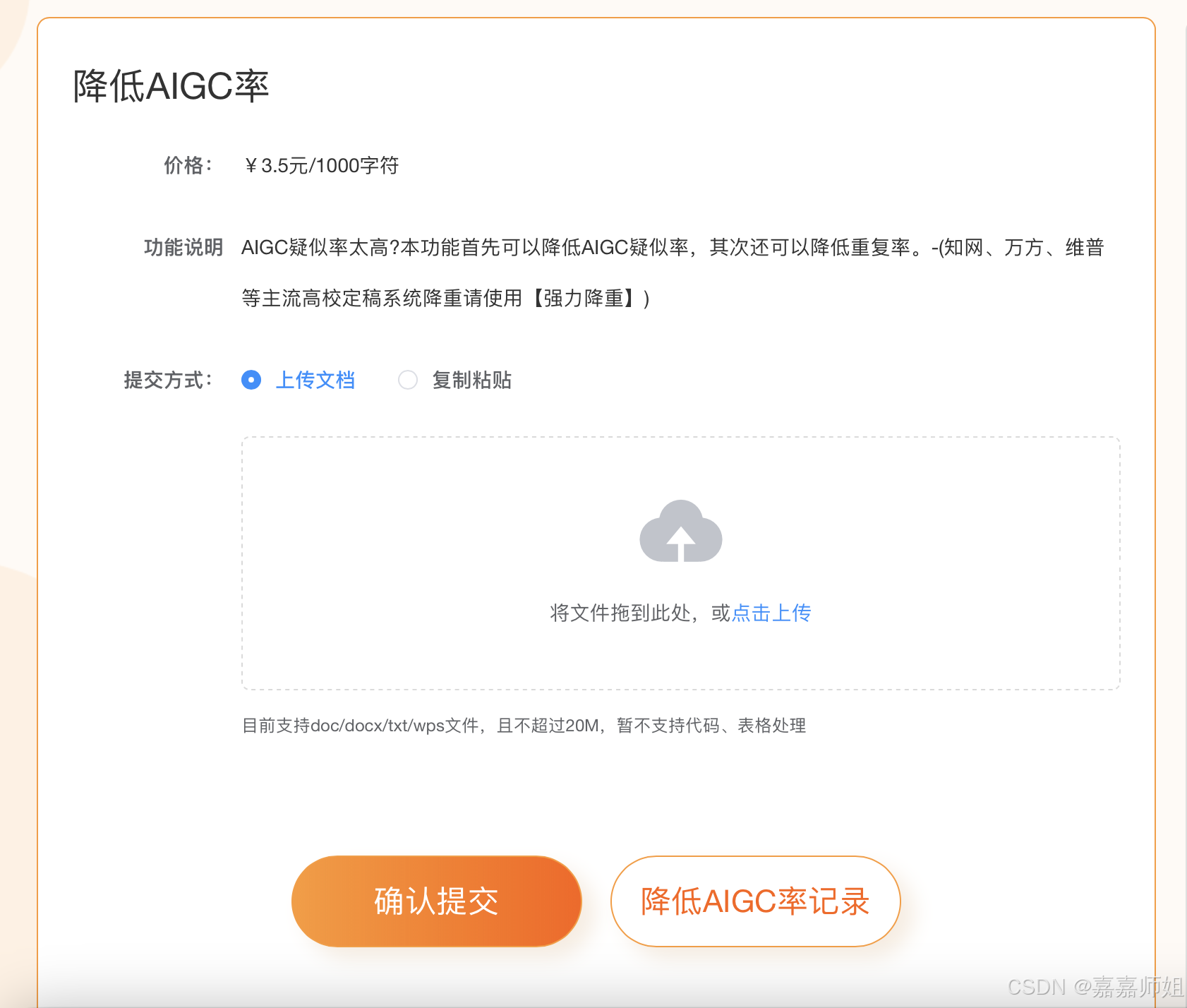Click the 价格 label
The width and height of the screenshot is (1187, 1008).
(188, 165)
